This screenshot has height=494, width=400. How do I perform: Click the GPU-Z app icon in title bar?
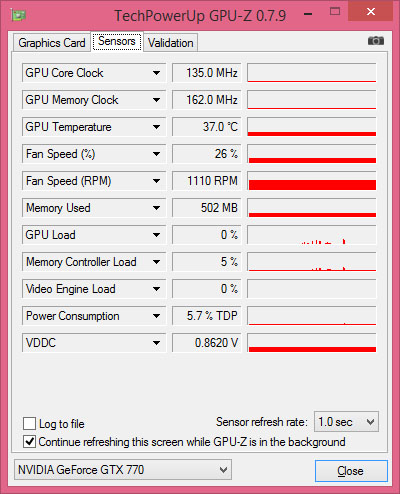coord(18,15)
